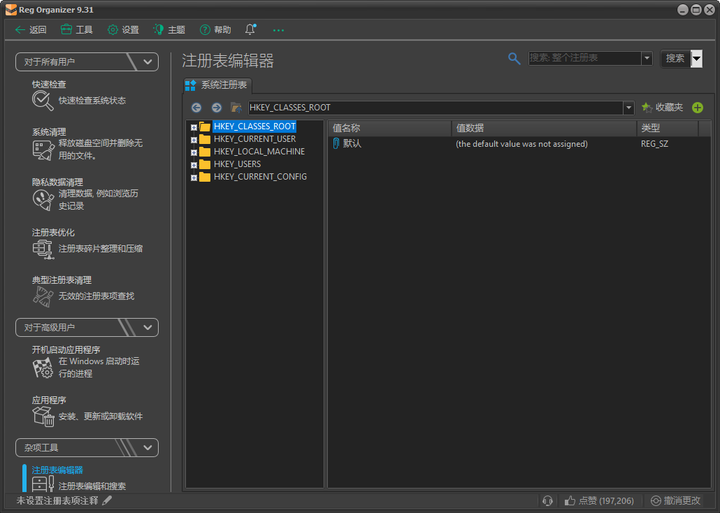
Task: Click the registry back navigation arrow
Action: [196, 107]
